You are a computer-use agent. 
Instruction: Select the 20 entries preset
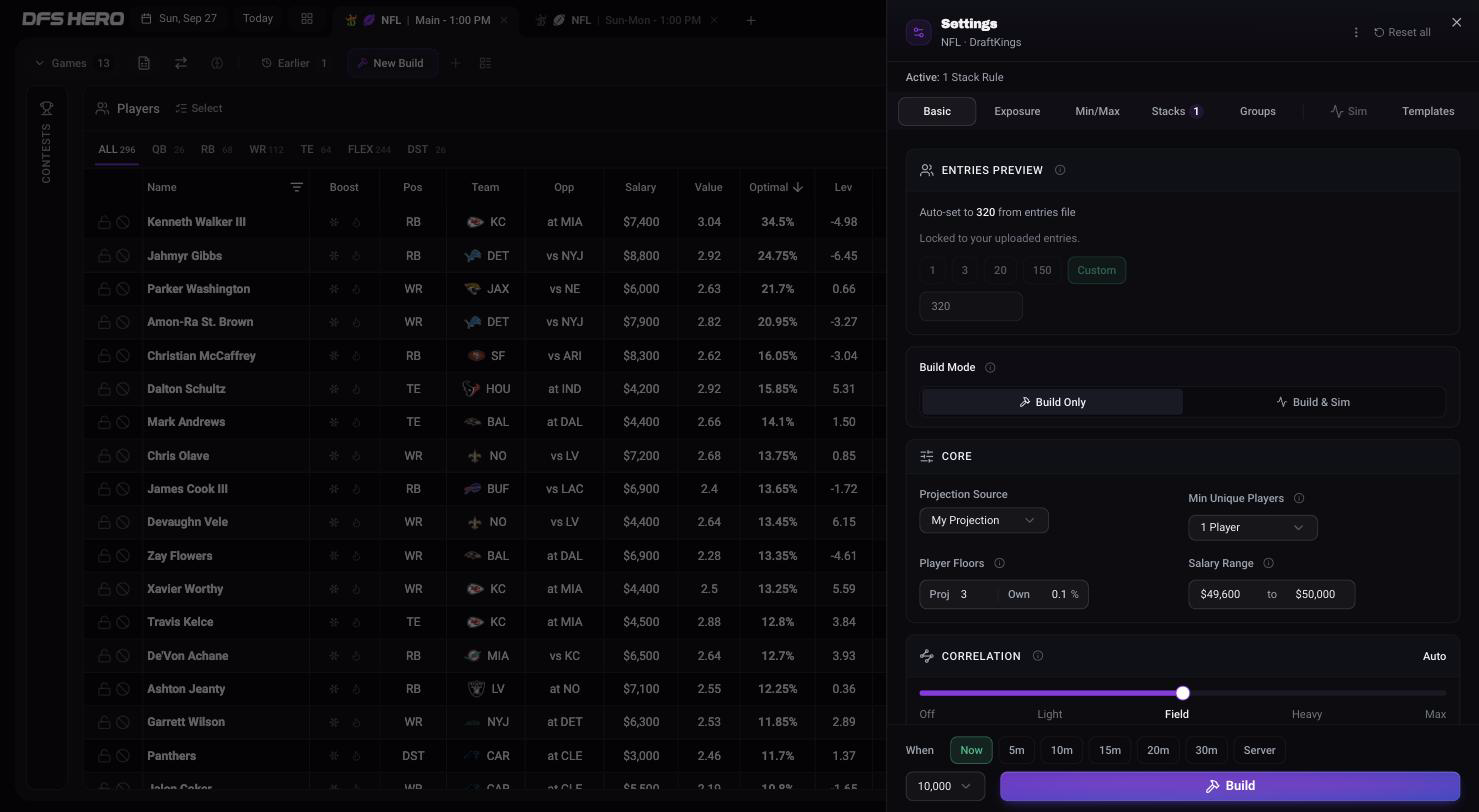(999, 270)
